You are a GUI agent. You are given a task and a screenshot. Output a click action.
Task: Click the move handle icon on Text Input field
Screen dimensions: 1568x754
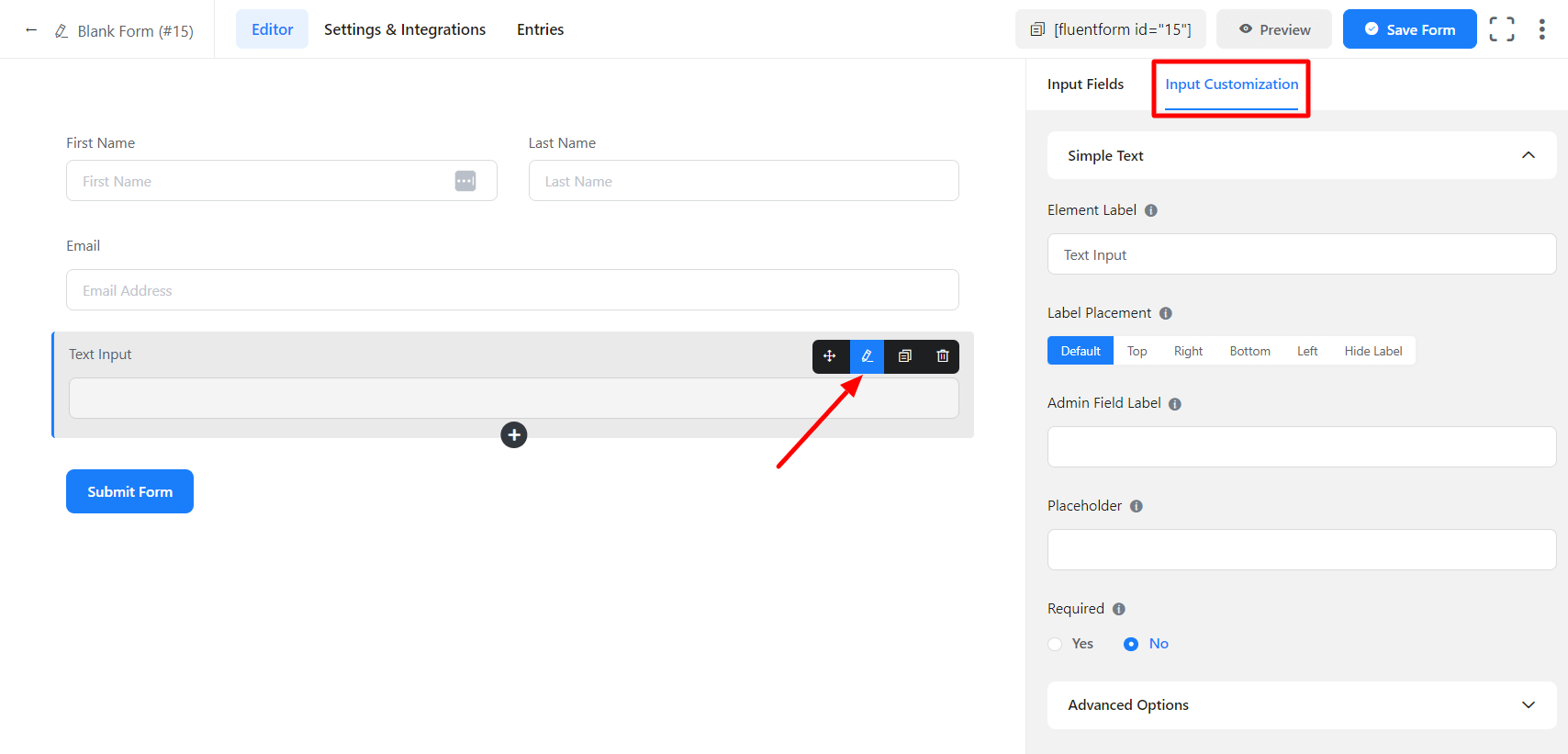[830, 356]
